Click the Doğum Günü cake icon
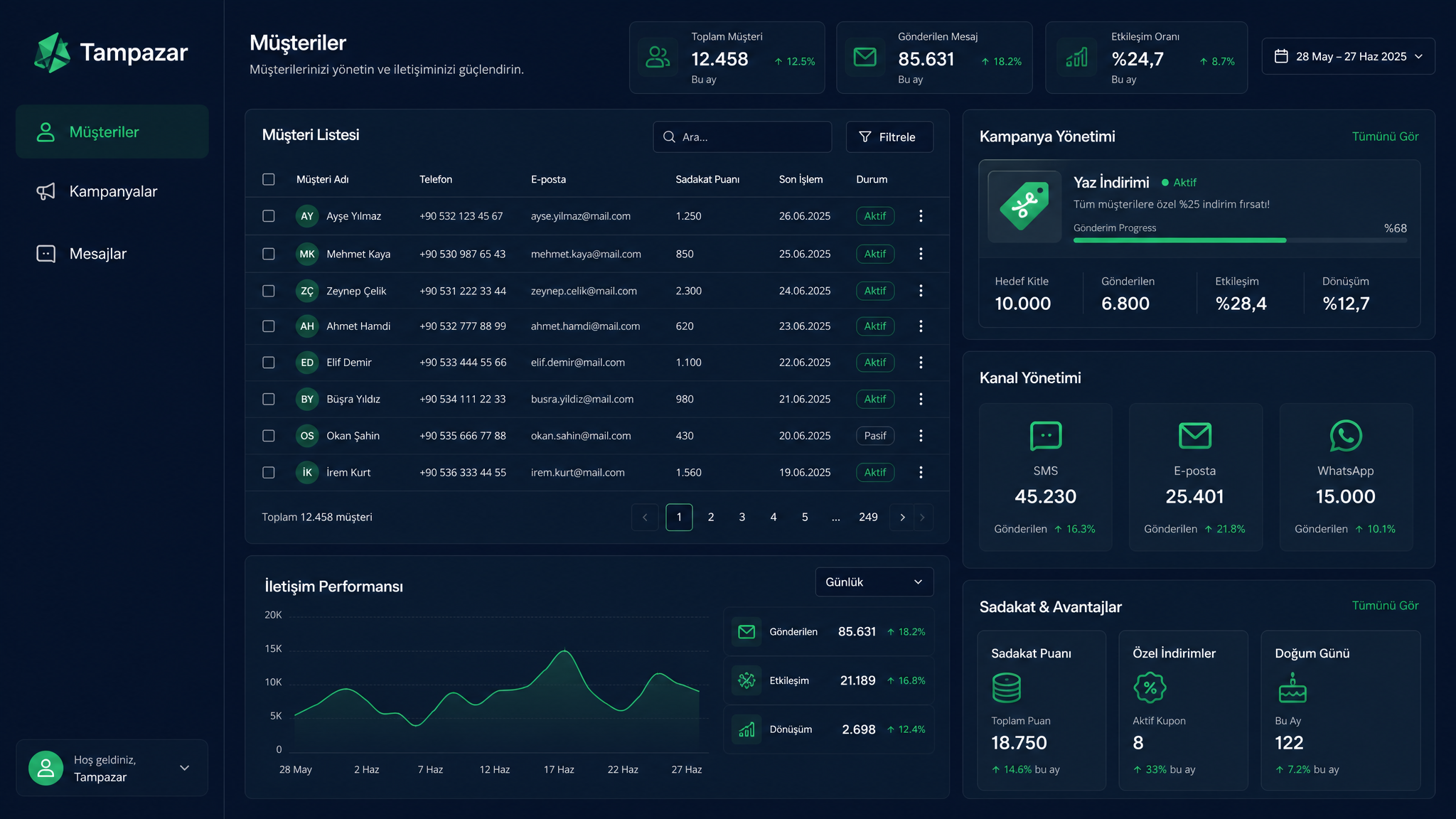The width and height of the screenshot is (1456, 819). pos(1292,687)
